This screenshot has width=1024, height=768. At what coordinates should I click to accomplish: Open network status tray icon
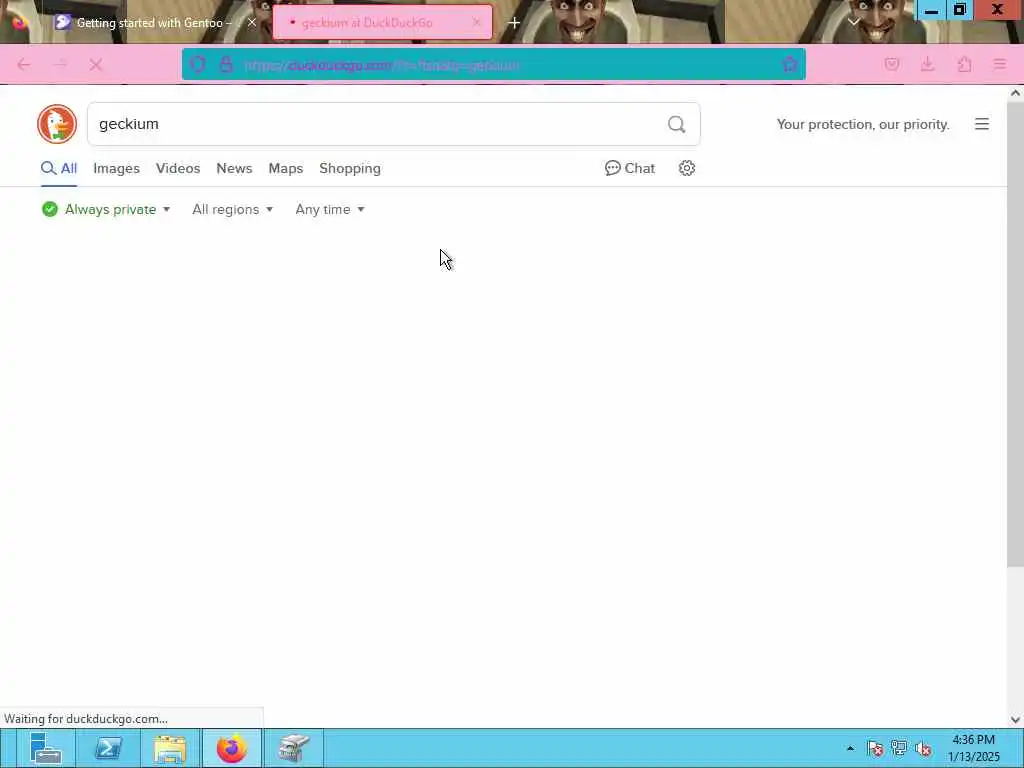click(899, 748)
